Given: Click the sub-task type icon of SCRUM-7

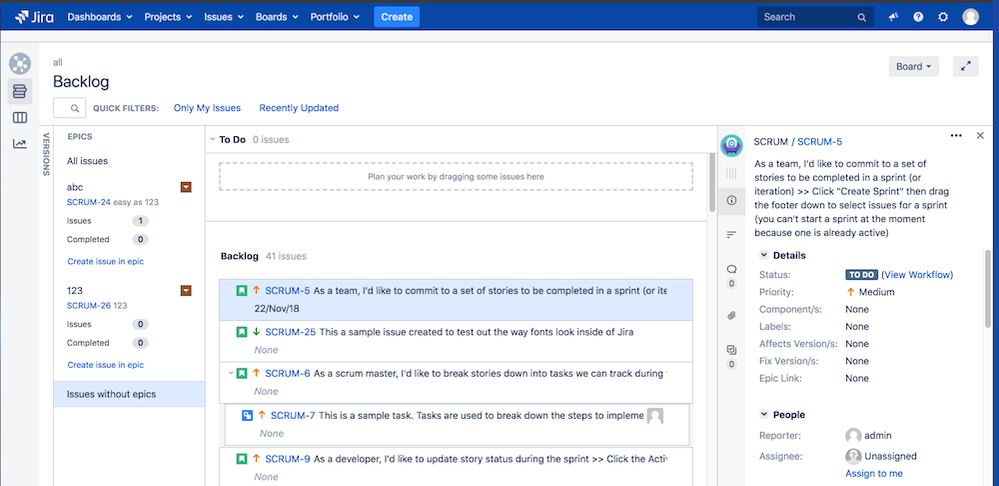Looking at the screenshot, I should click(x=247, y=416).
